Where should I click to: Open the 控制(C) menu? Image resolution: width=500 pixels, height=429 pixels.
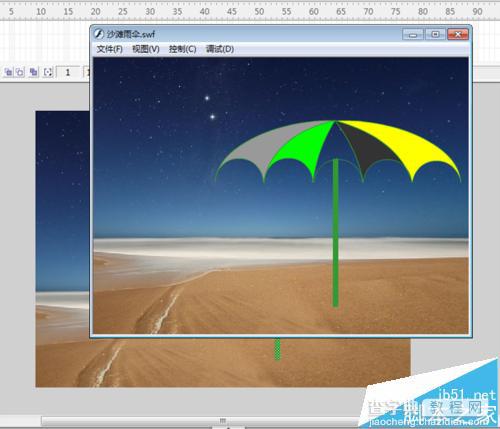coord(182,49)
